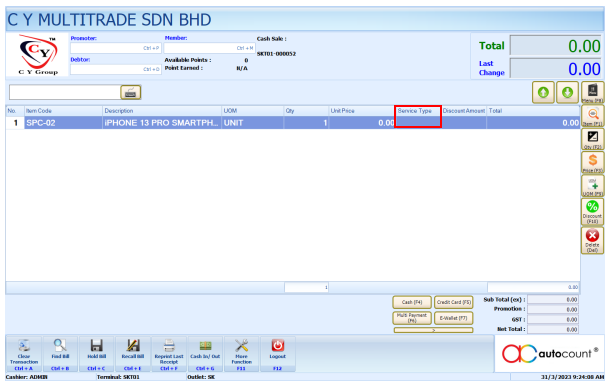Viewport: 612px width, 387px height.
Task: Focus the Member input field
Action: tap(210, 48)
